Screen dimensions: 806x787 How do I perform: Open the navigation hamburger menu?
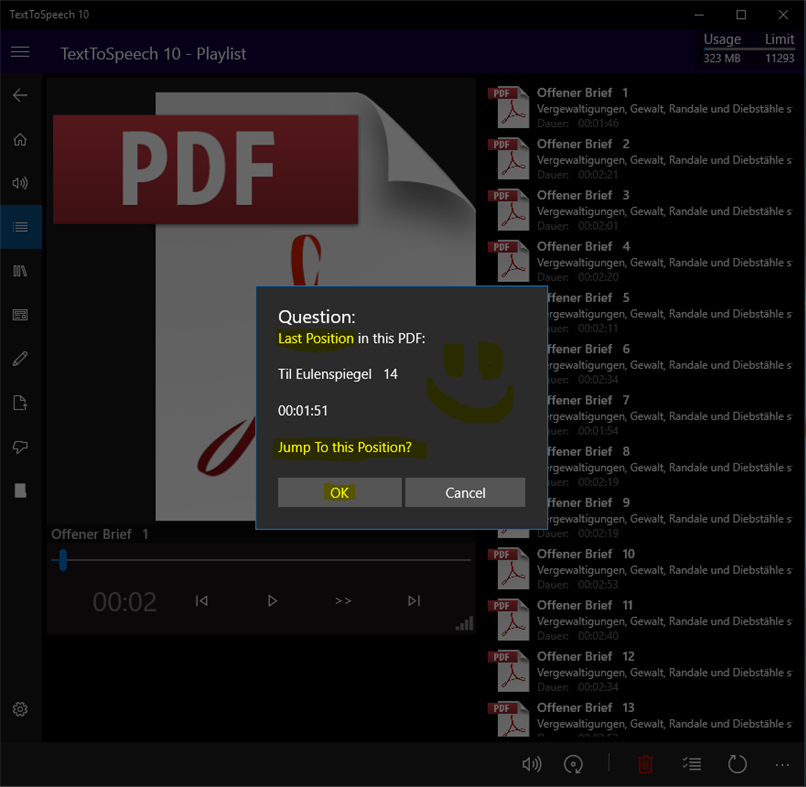coord(20,52)
